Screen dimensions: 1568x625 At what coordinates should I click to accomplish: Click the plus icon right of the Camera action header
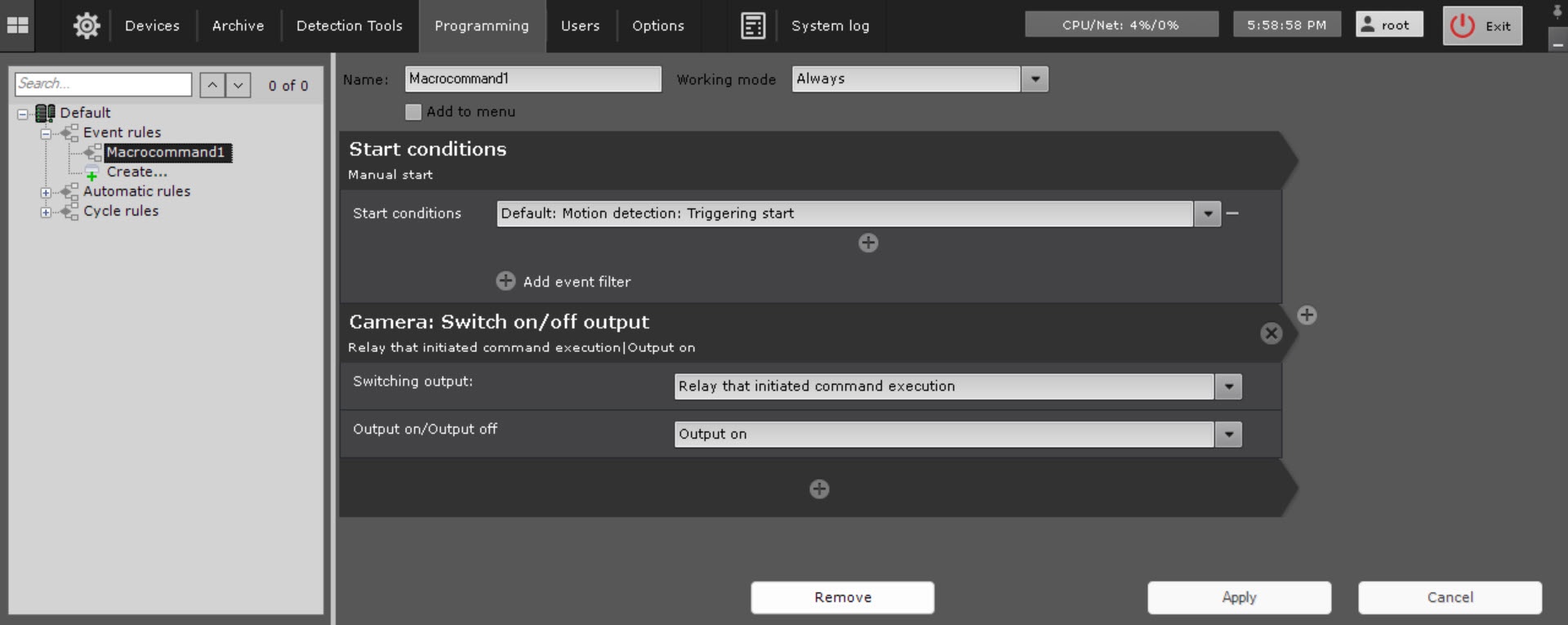pos(1307,315)
